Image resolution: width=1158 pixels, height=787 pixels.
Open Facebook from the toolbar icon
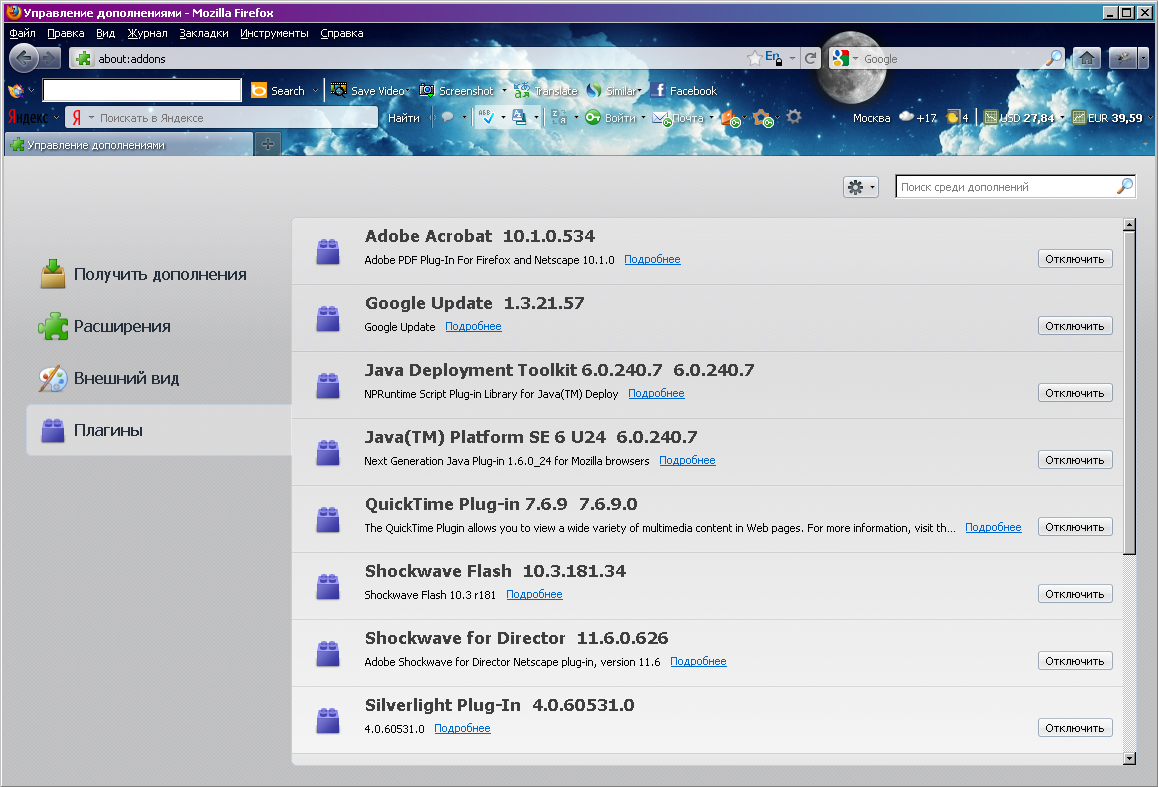[x=658, y=90]
